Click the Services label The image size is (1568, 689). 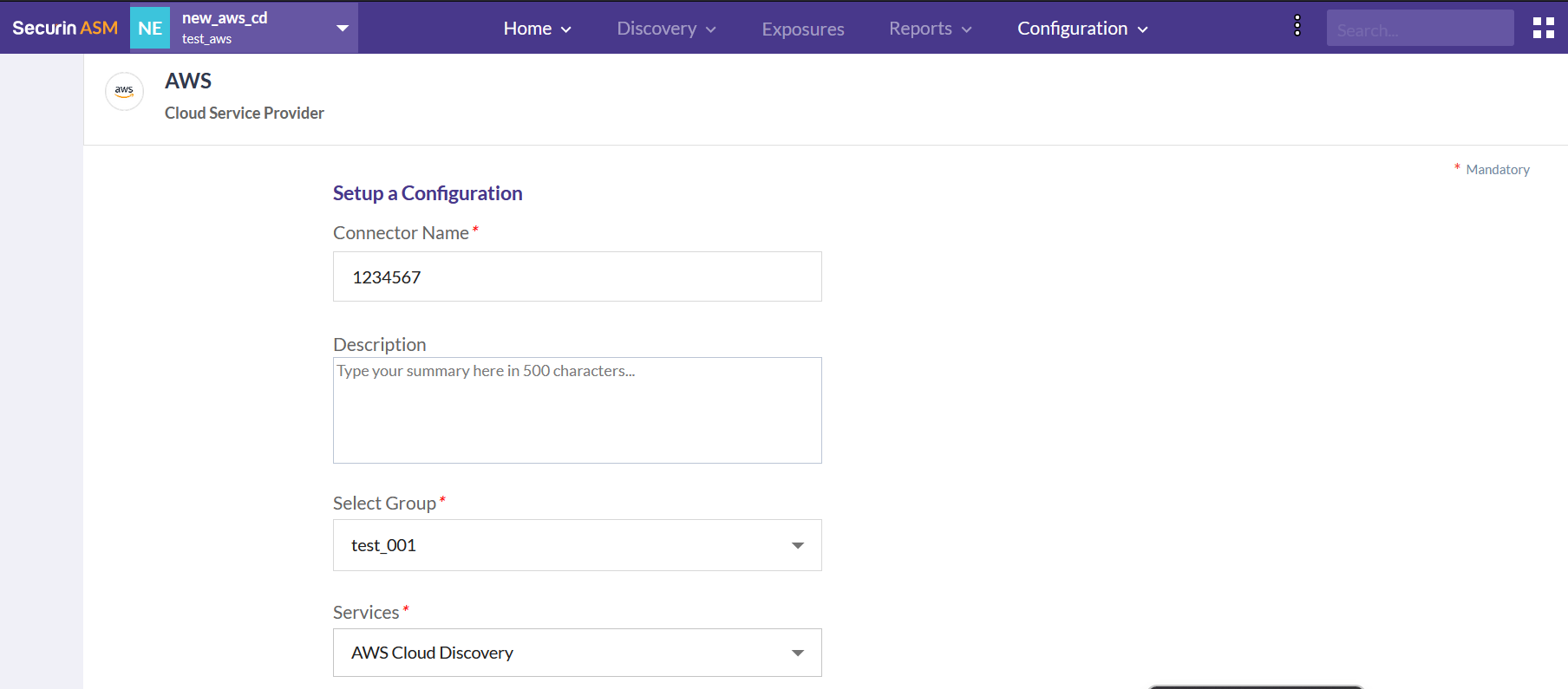click(x=366, y=613)
